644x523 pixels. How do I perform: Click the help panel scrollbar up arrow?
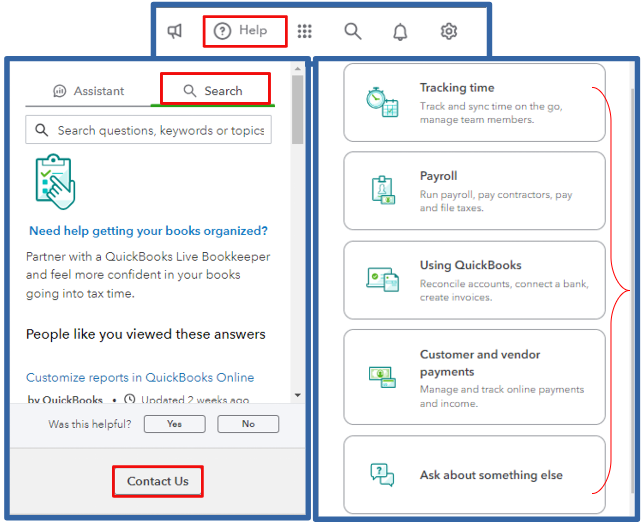coord(297,68)
